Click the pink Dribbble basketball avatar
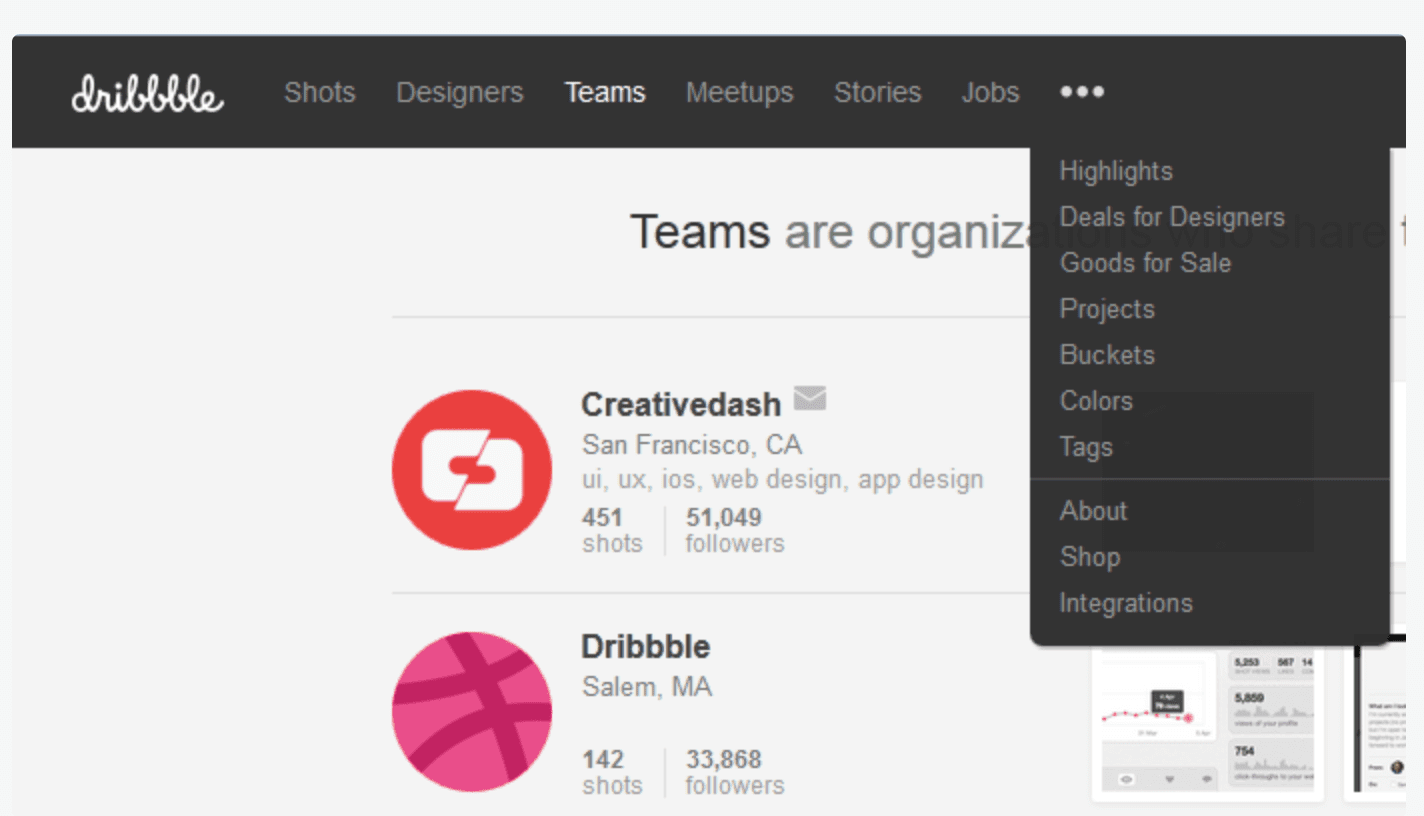Image resolution: width=1424 pixels, height=816 pixels. click(472, 711)
